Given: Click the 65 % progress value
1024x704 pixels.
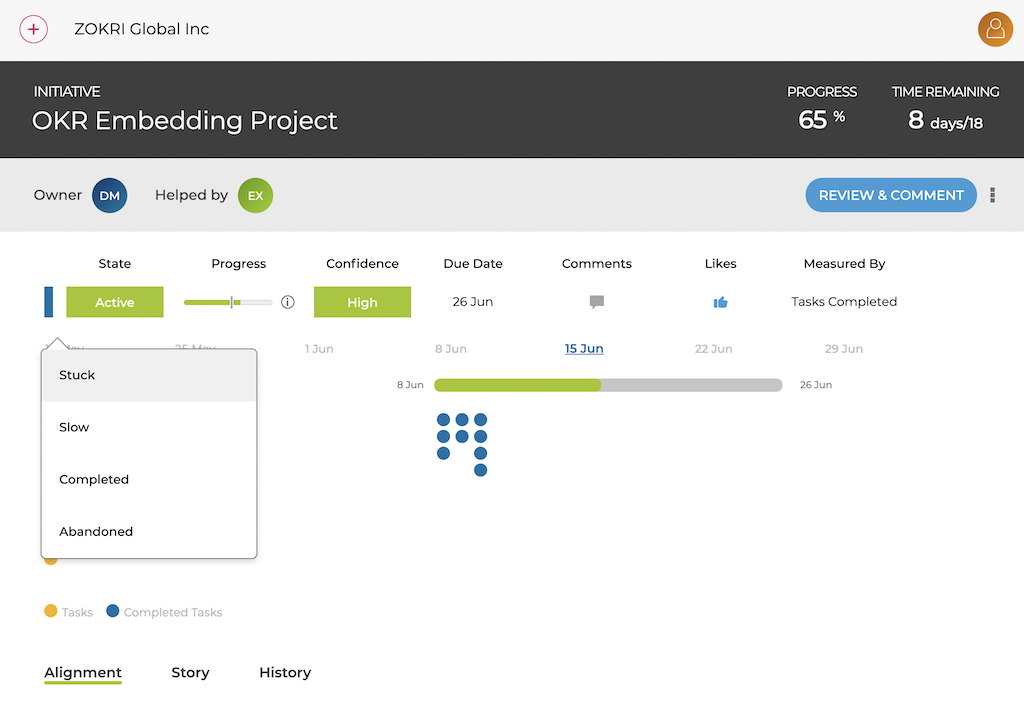Looking at the screenshot, I should tap(821, 120).
